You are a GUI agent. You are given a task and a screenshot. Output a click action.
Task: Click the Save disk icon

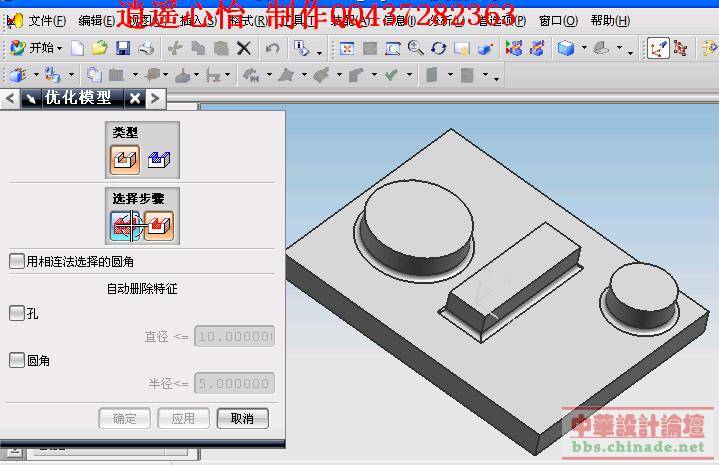[x=123, y=48]
